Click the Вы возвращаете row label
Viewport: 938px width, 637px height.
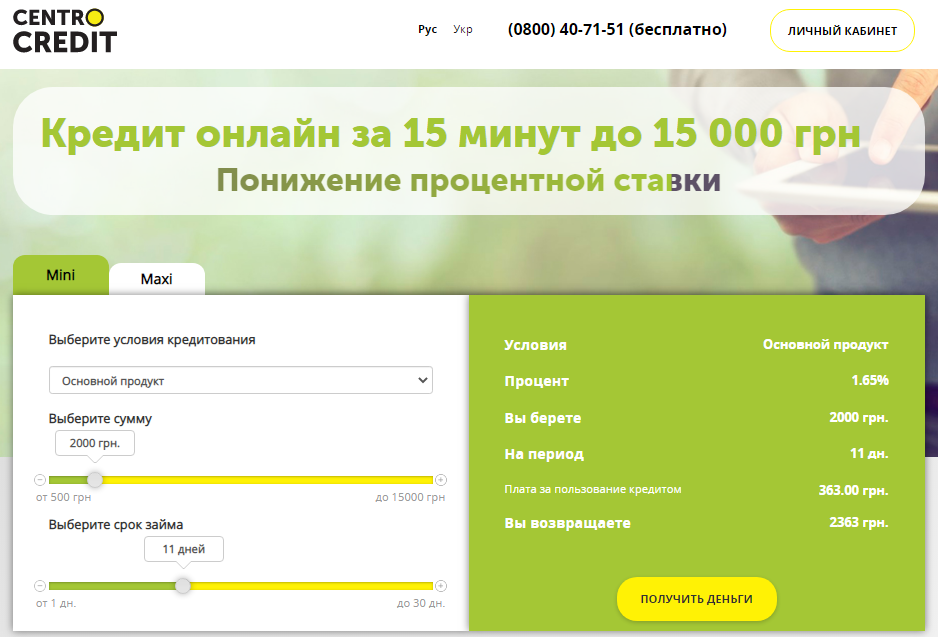point(568,523)
